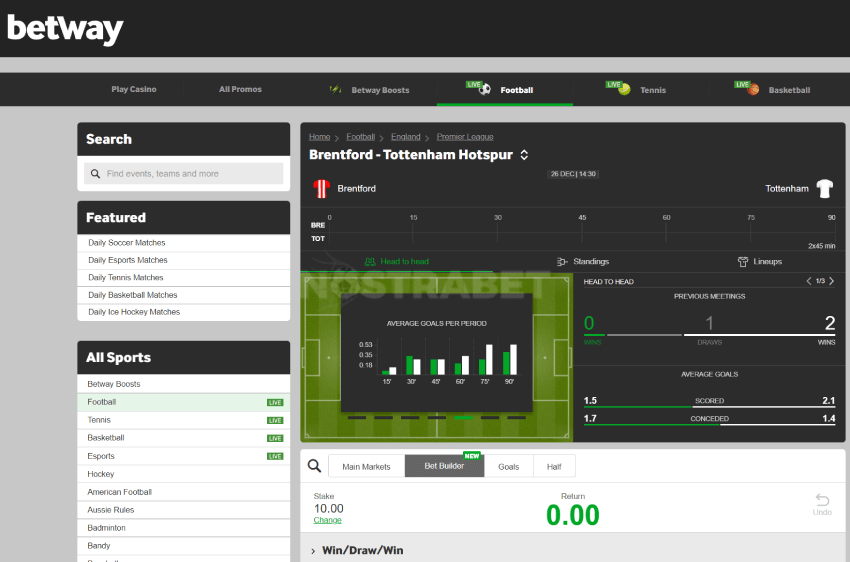Screen dimensions: 850x562
Task: Click the Home breadcrumb link
Action: tap(319, 137)
